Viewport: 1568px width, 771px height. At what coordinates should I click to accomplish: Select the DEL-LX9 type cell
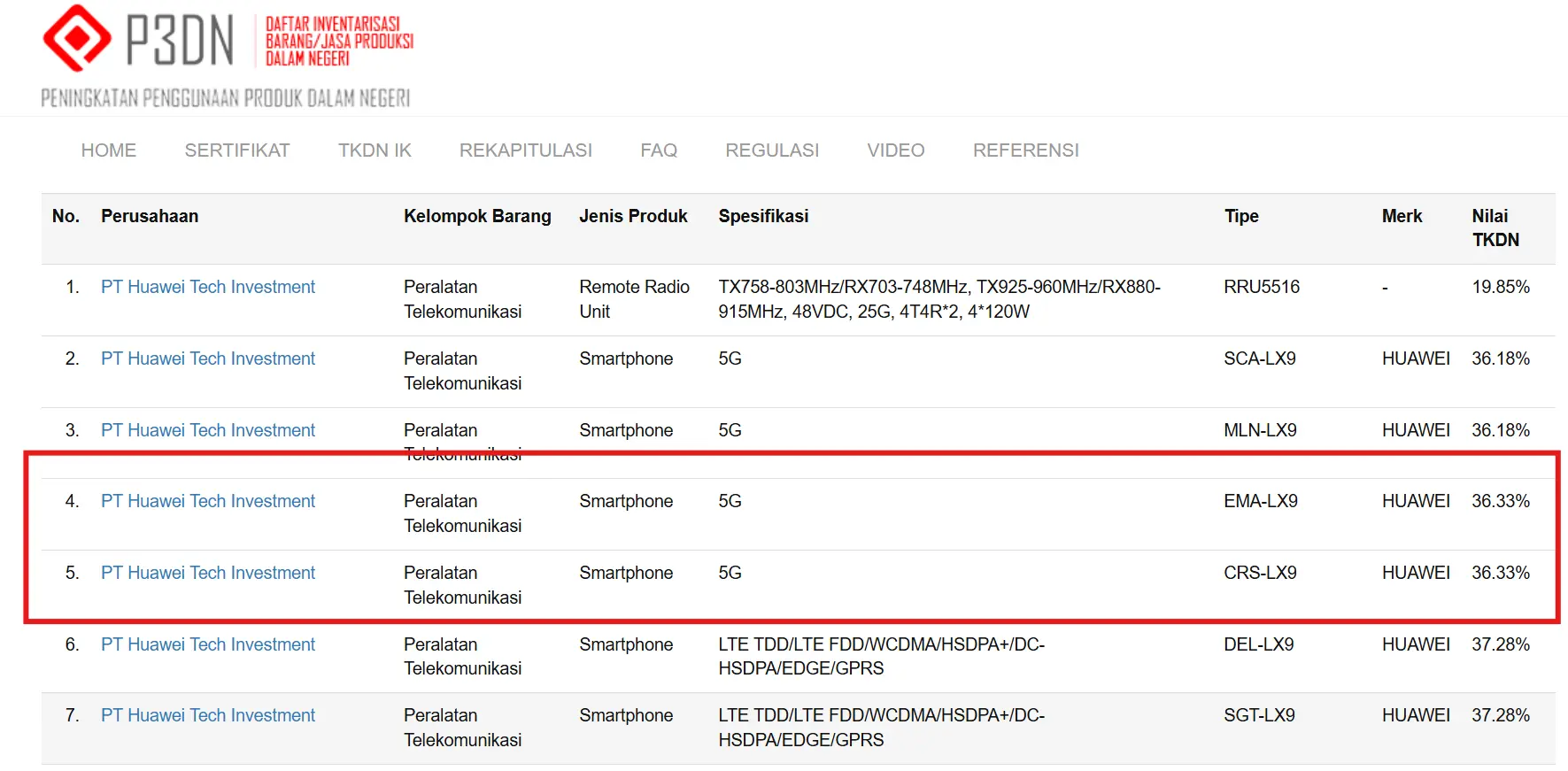(1259, 644)
